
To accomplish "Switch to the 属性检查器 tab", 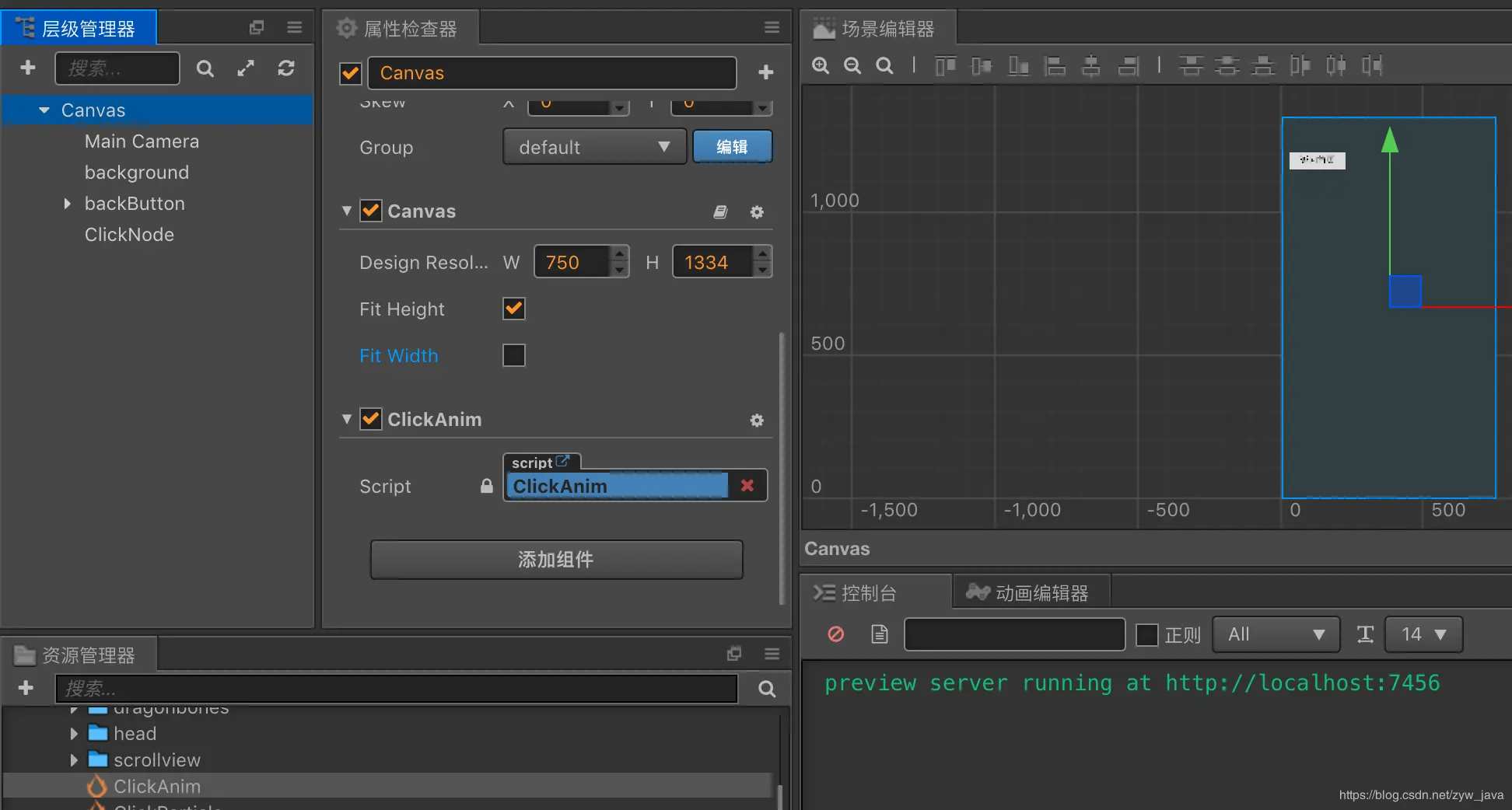I will click(x=401, y=28).
